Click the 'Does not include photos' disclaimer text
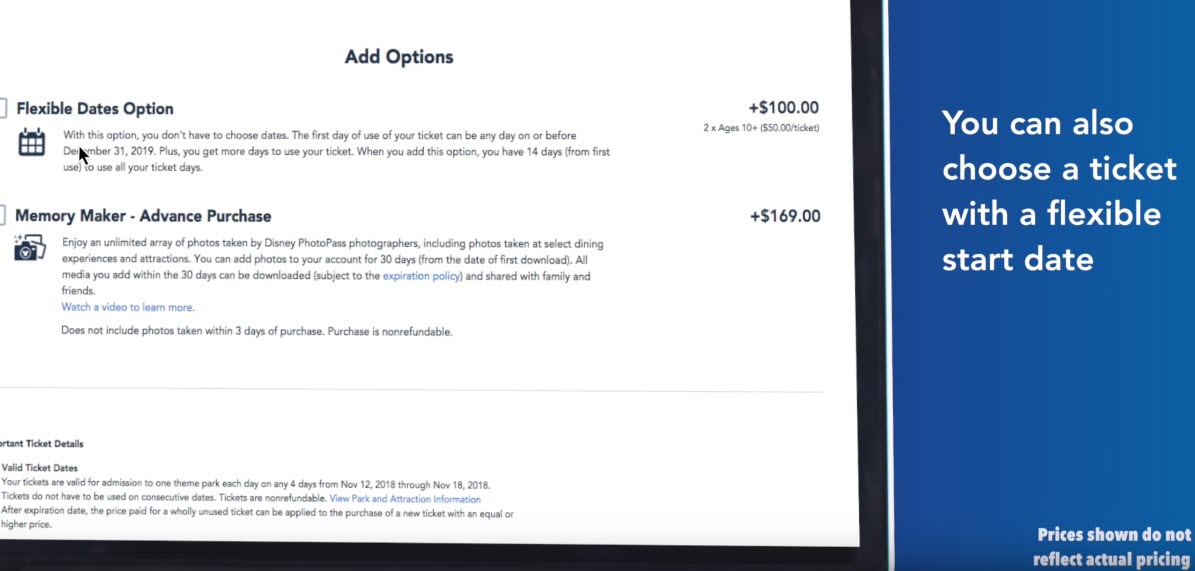This screenshot has width=1195, height=571. click(257, 332)
